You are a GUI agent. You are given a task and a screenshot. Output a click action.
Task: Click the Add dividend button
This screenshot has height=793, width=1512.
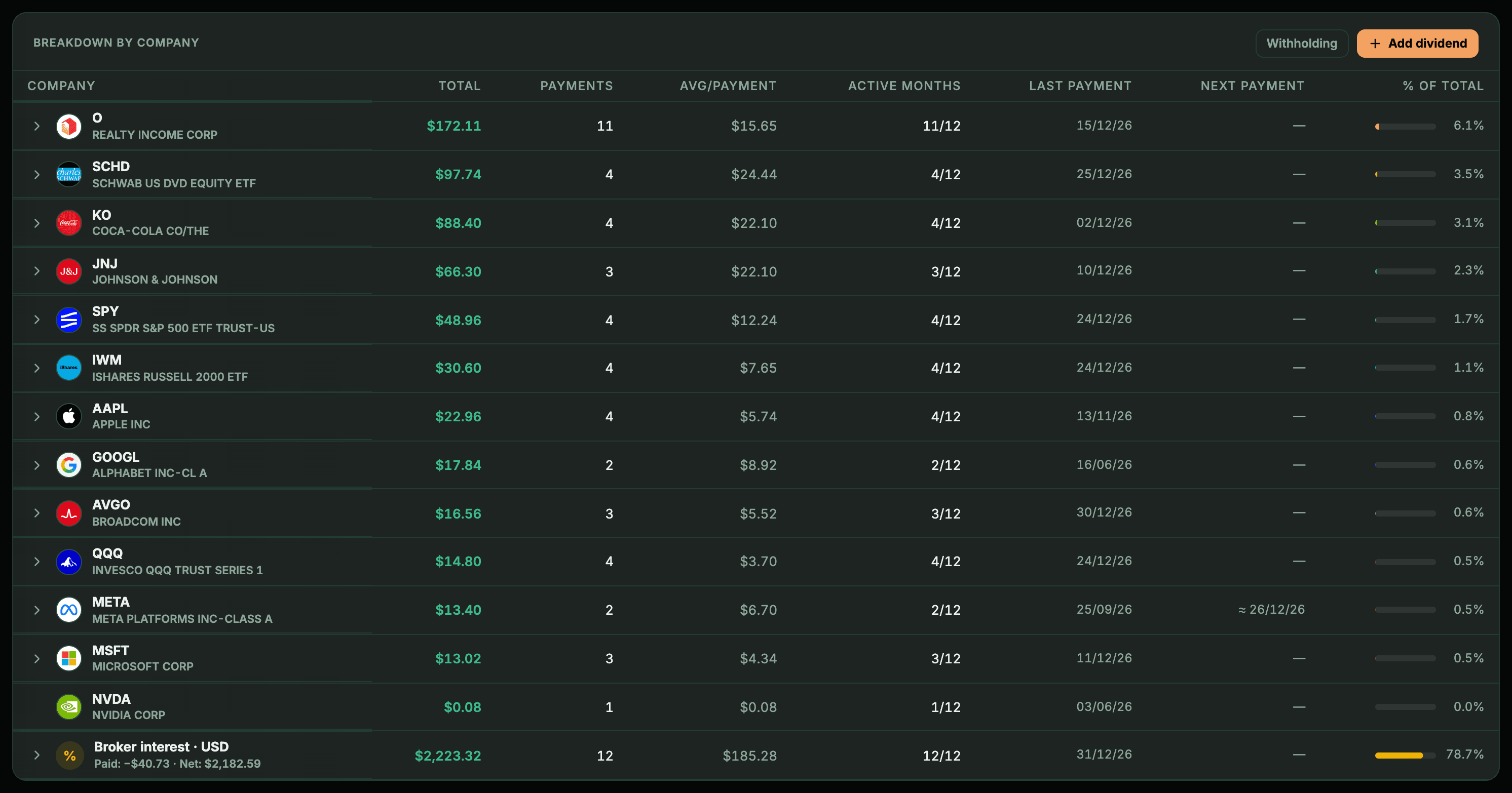1418,44
